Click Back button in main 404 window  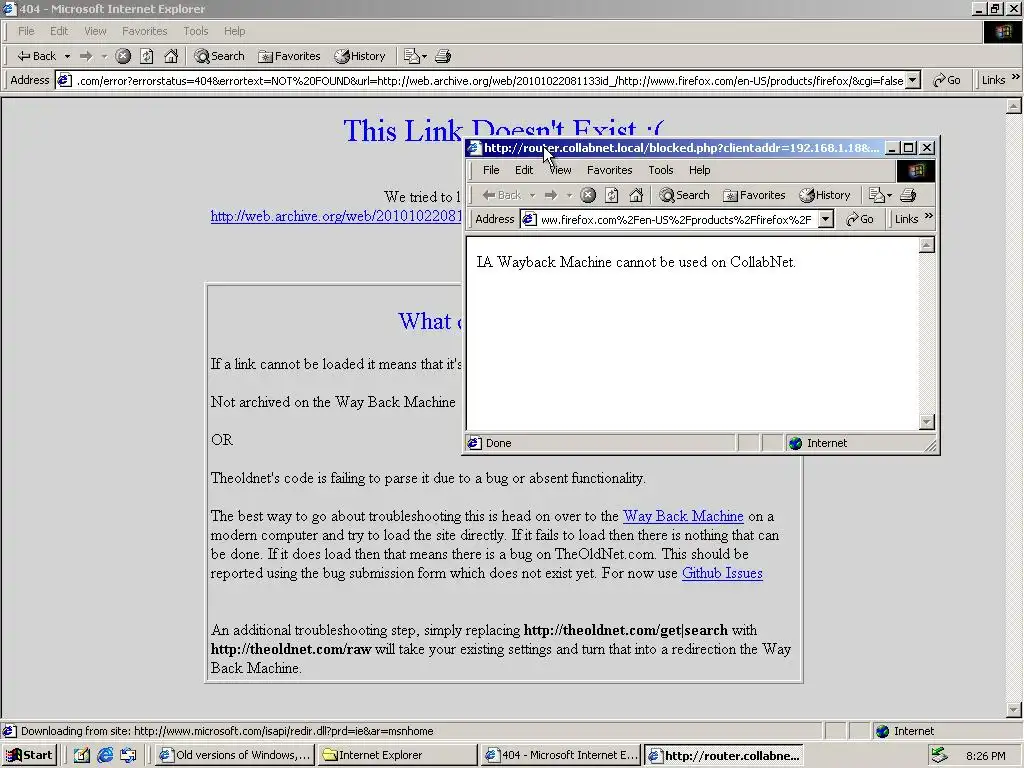tap(36, 56)
